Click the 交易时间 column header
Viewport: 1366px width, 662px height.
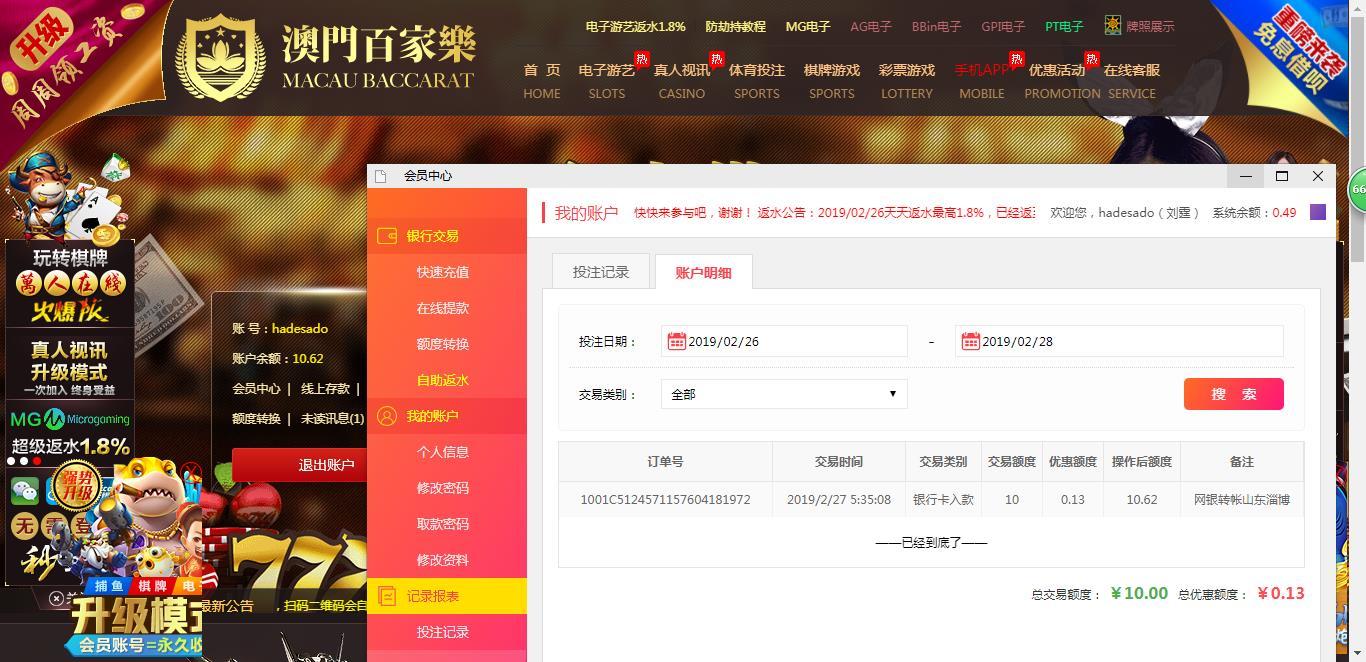[838, 462]
